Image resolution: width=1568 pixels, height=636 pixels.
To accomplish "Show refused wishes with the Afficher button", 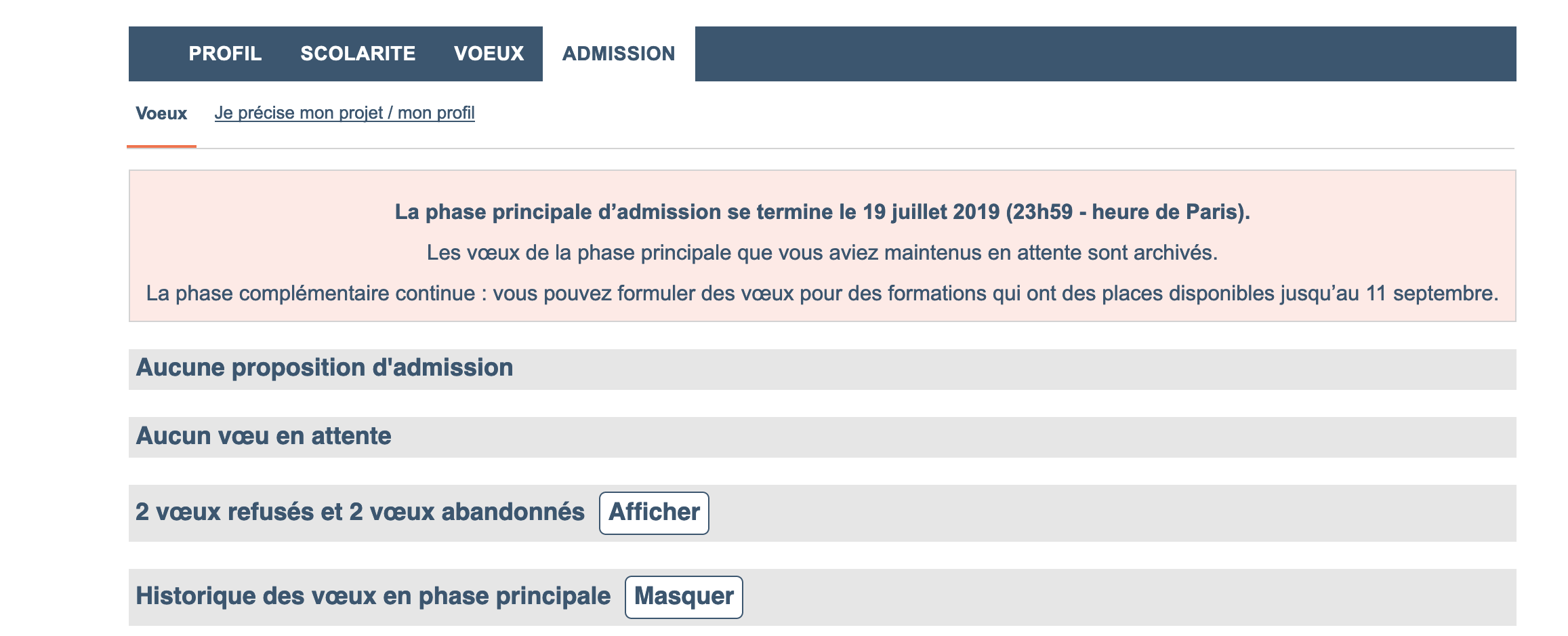I will pyautogui.click(x=654, y=513).
